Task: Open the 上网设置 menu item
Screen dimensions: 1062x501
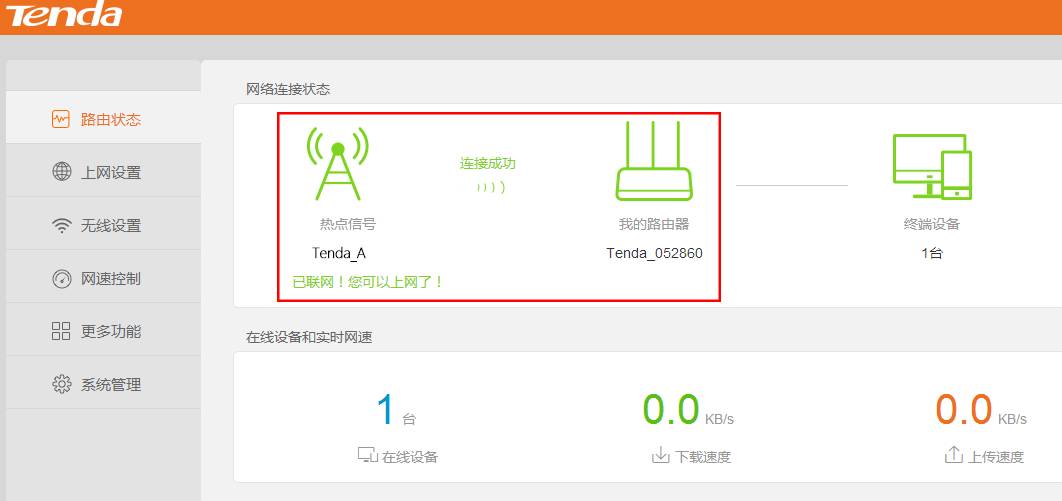Action: click(x=104, y=172)
